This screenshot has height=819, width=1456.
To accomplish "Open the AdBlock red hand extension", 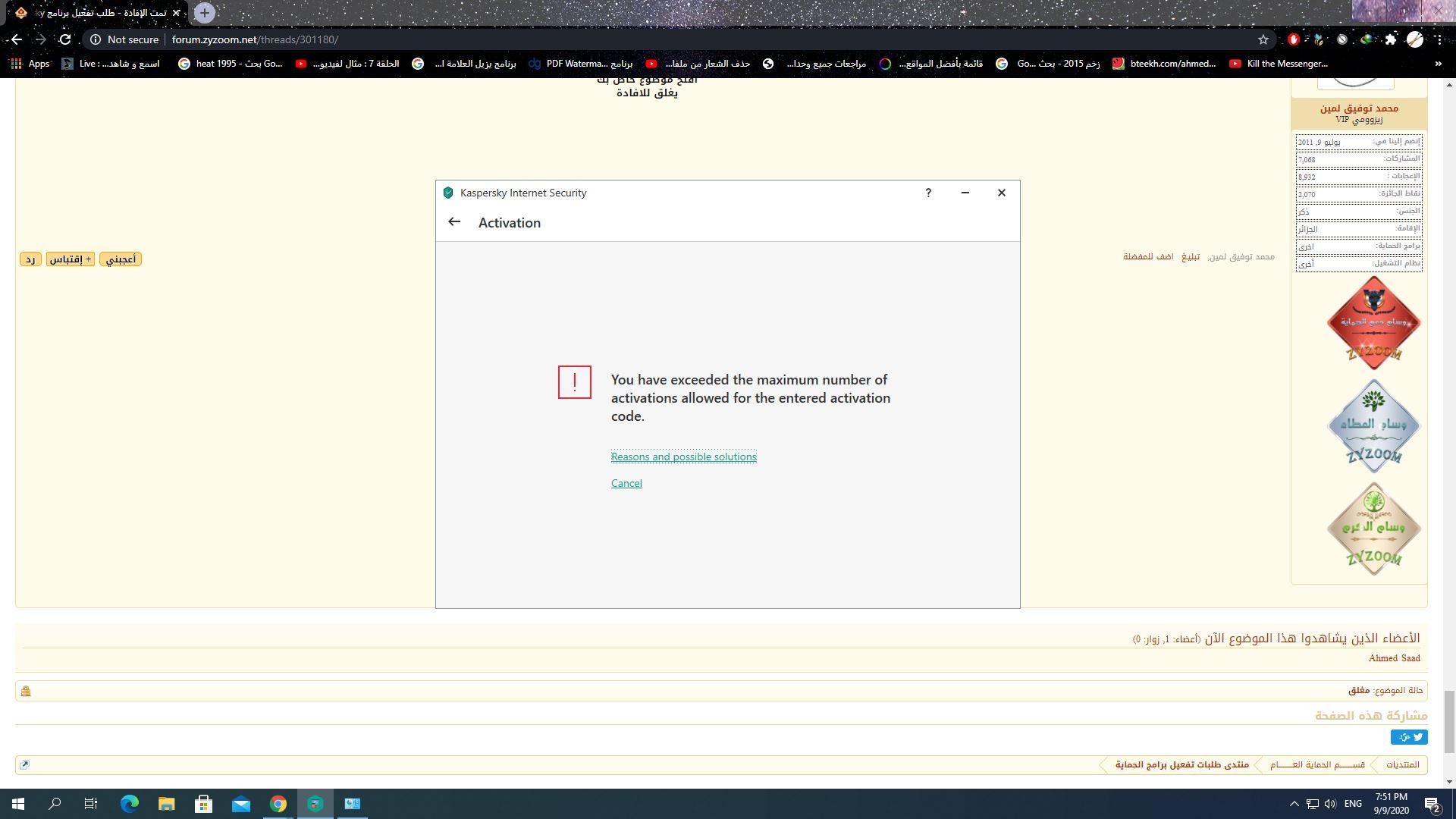I will point(1294,39).
